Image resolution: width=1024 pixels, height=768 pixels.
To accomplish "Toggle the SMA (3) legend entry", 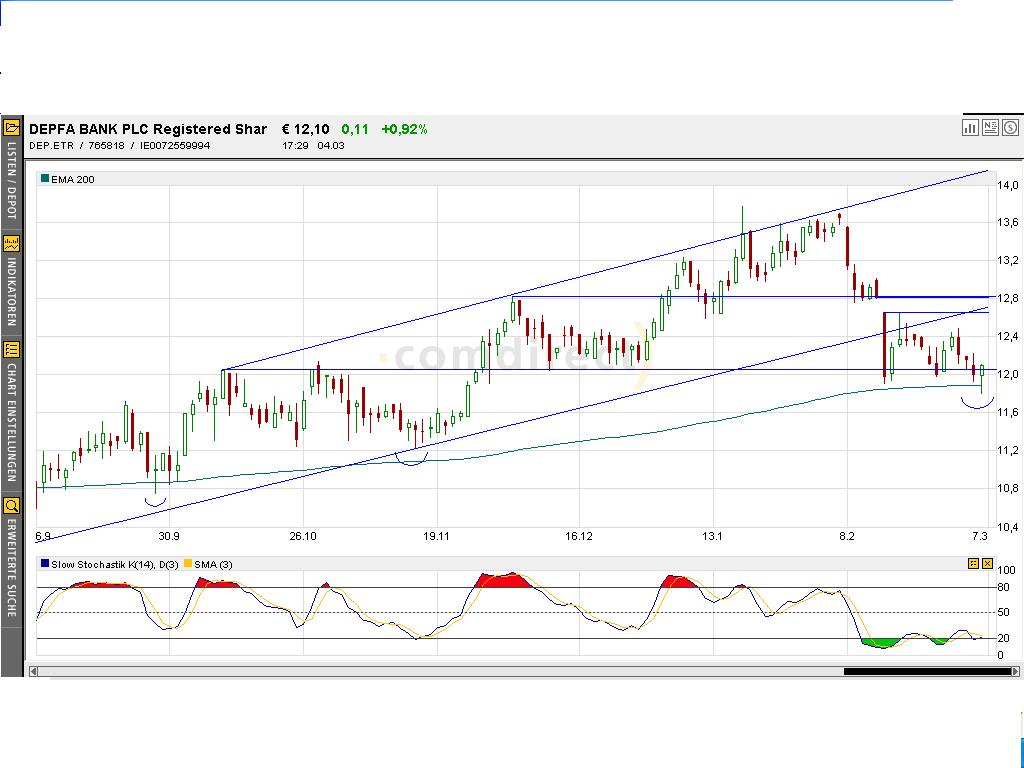I will (207, 564).
